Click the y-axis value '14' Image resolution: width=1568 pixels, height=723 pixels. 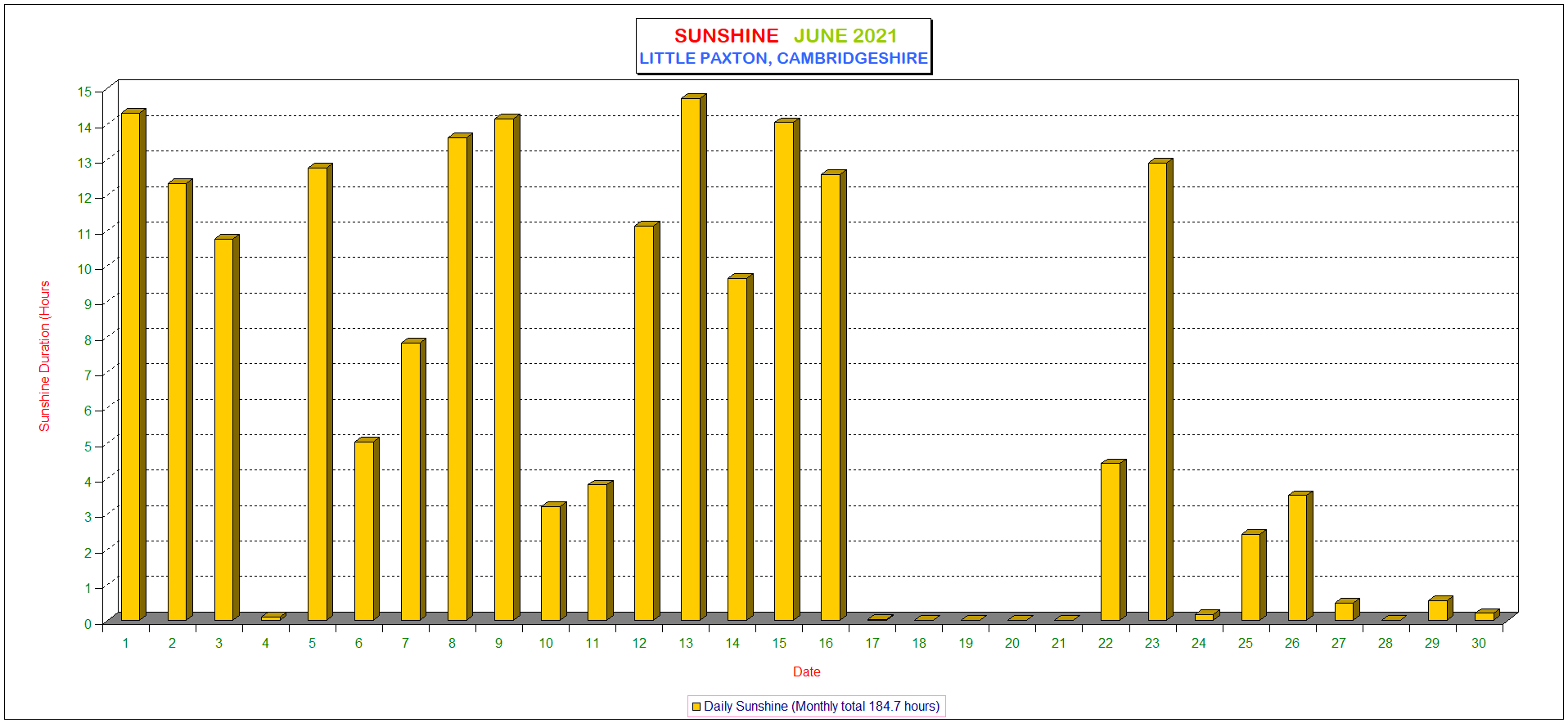[x=85, y=127]
